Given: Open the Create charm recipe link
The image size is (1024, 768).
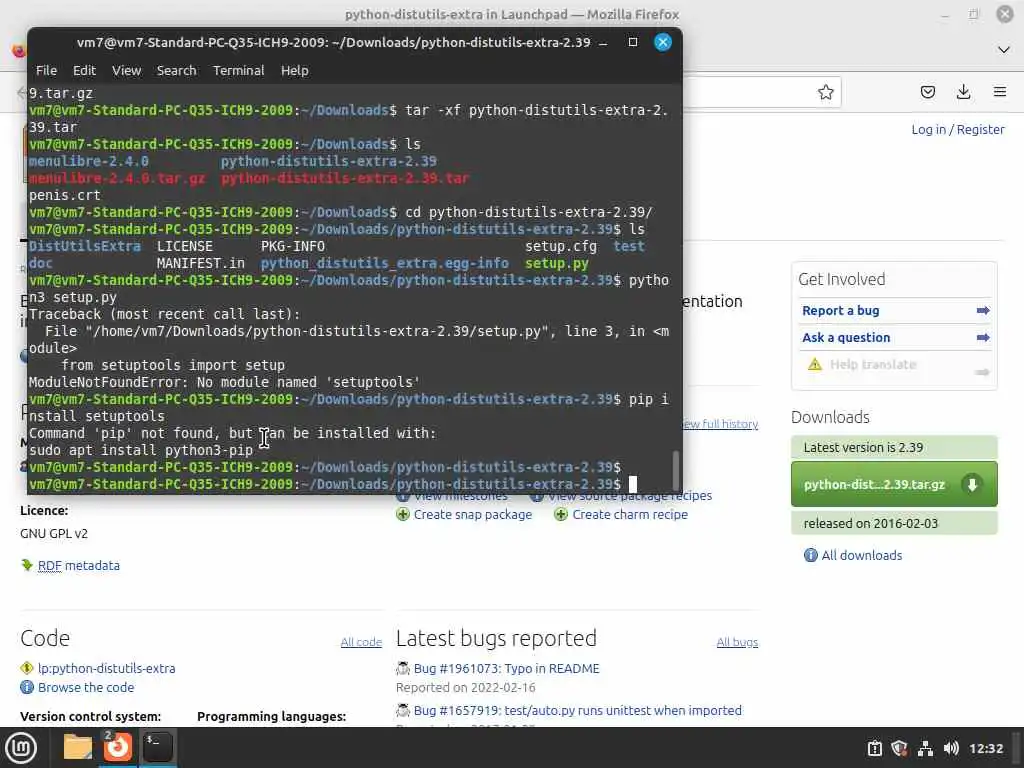Looking at the screenshot, I should point(630,515).
